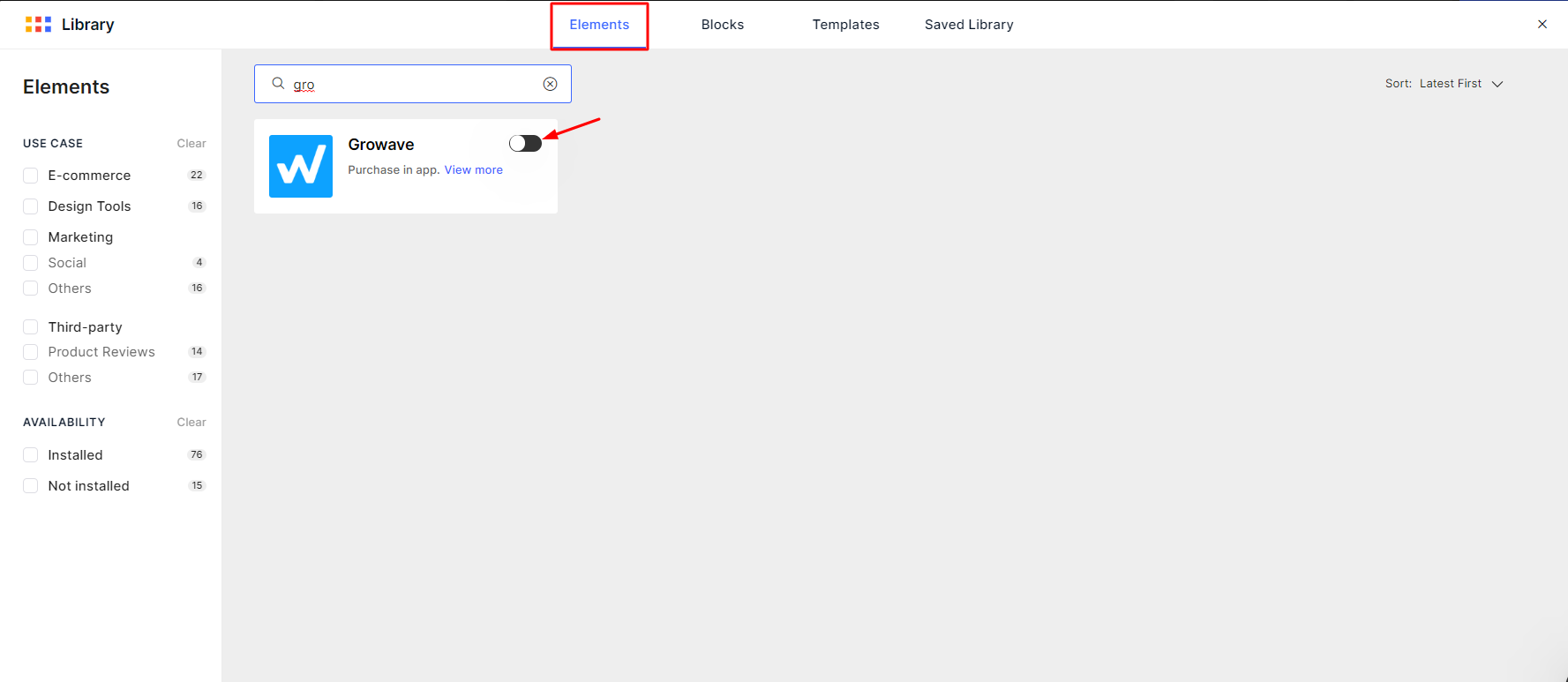Check Others under Marketing
Image resolution: width=1568 pixels, height=682 pixels.
31,289
